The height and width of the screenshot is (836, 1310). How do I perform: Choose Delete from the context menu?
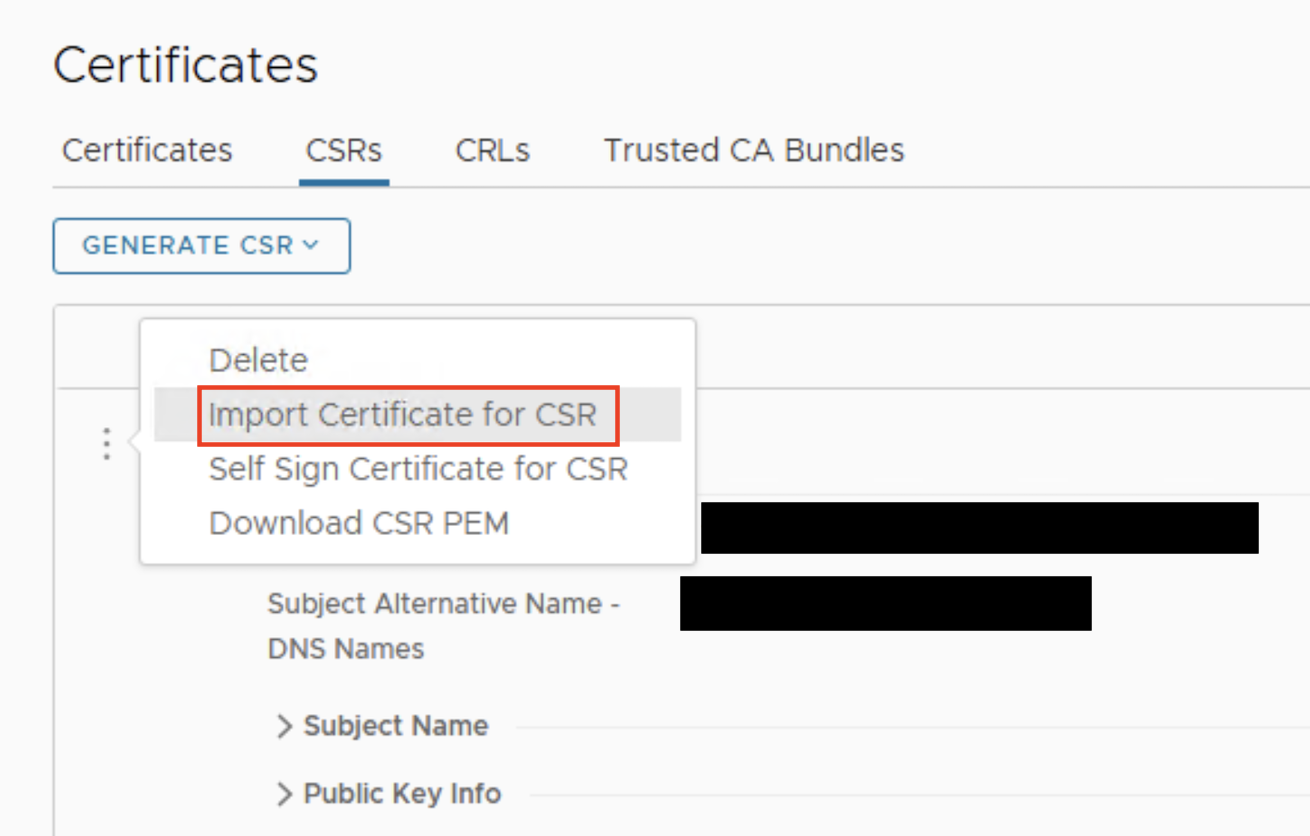coord(258,360)
